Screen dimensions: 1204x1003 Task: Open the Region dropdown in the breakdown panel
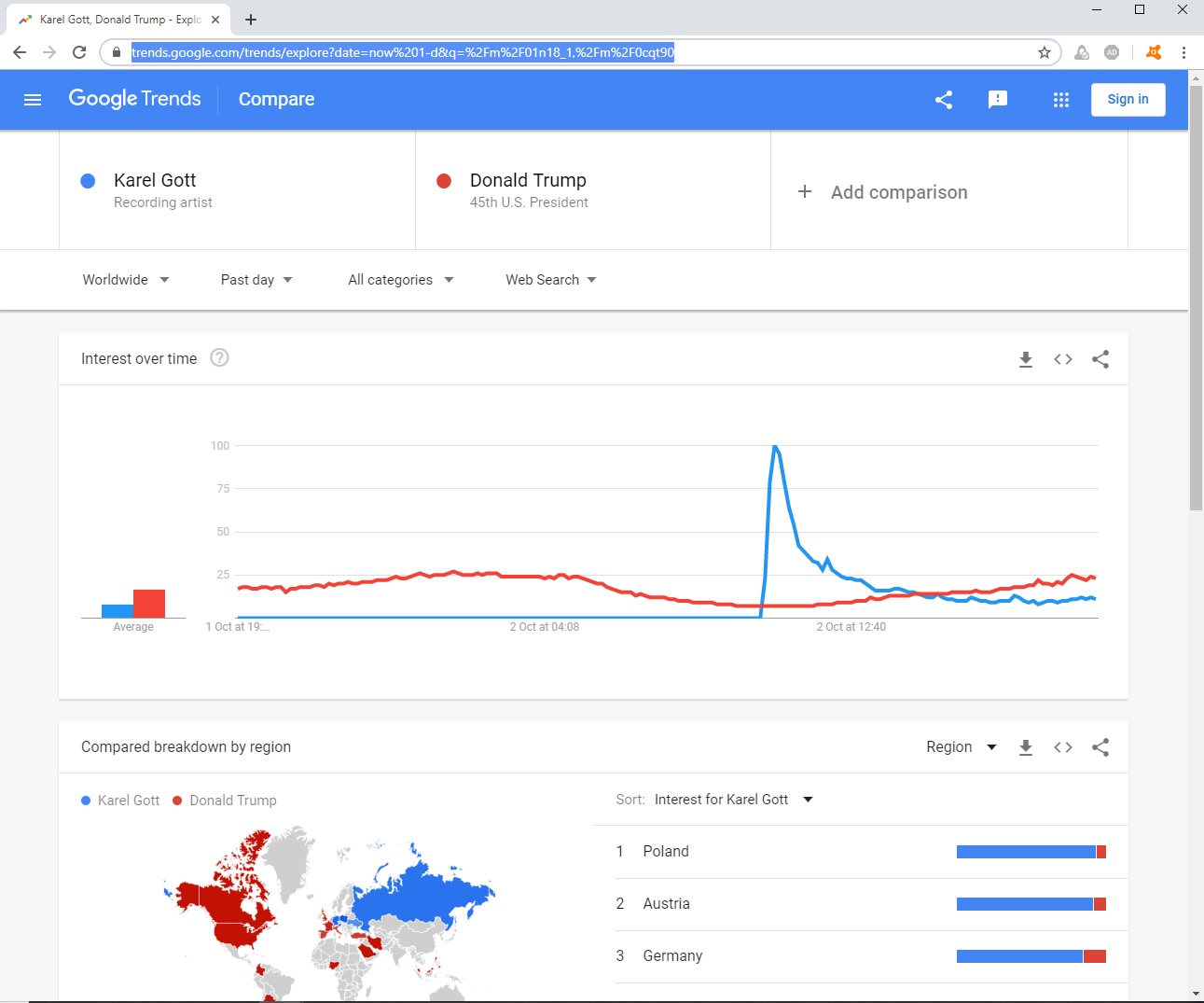click(962, 747)
